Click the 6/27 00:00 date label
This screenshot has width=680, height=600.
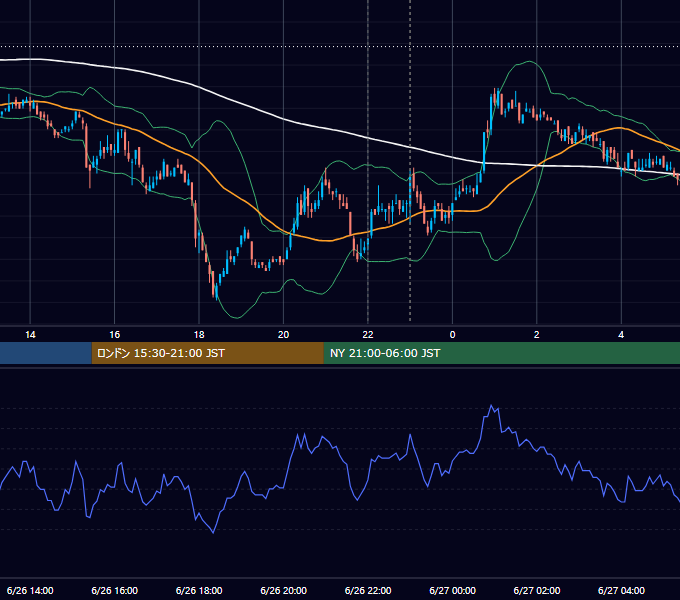[452, 590]
